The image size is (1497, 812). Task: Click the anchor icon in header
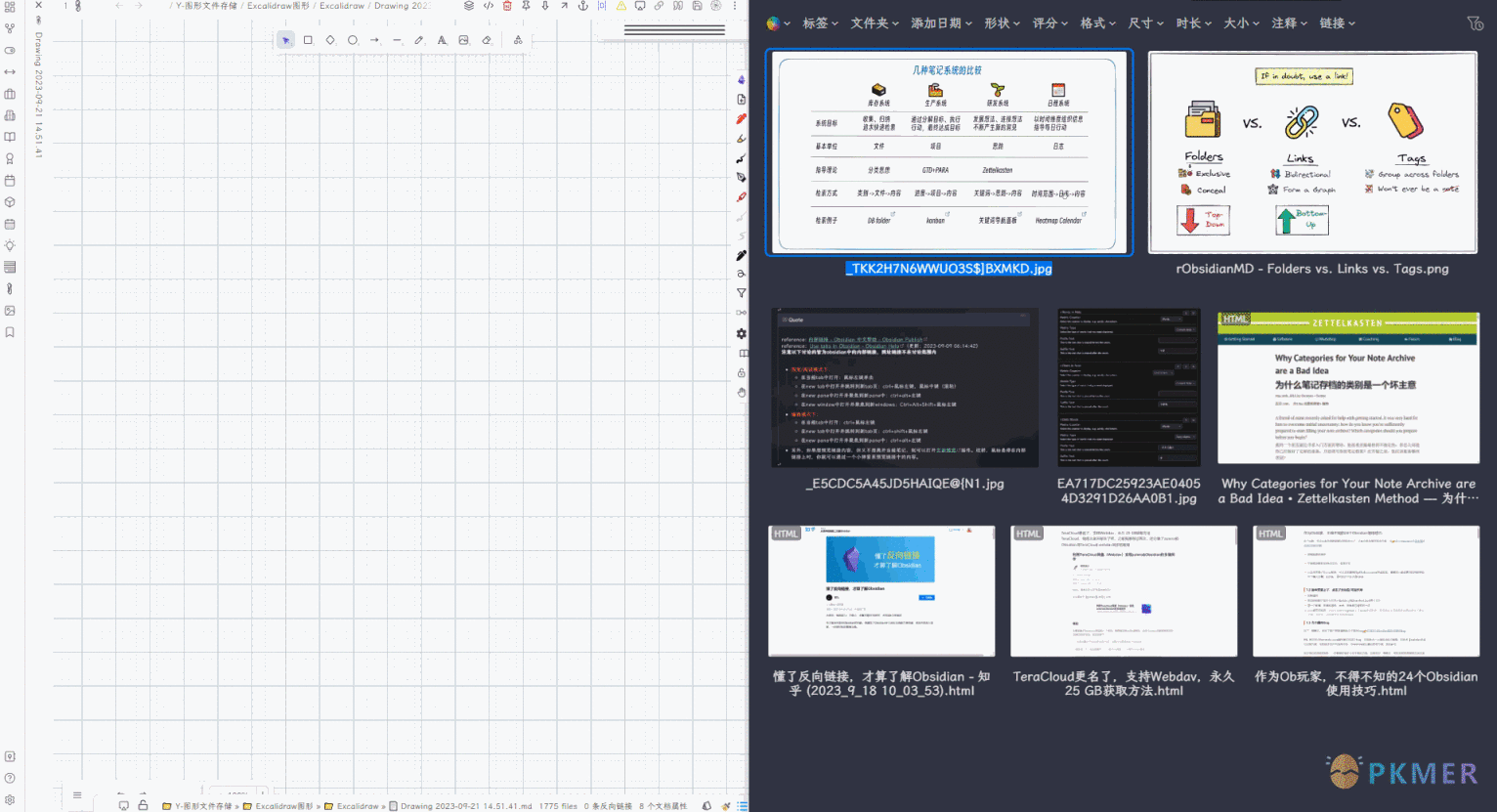pyautogui.click(x=583, y=6)
